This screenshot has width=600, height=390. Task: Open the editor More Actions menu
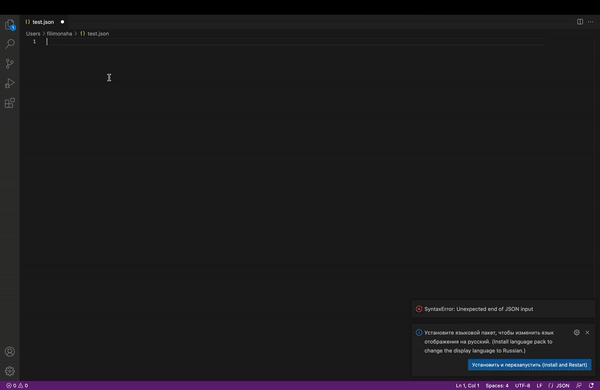click(x=590, y=22)
